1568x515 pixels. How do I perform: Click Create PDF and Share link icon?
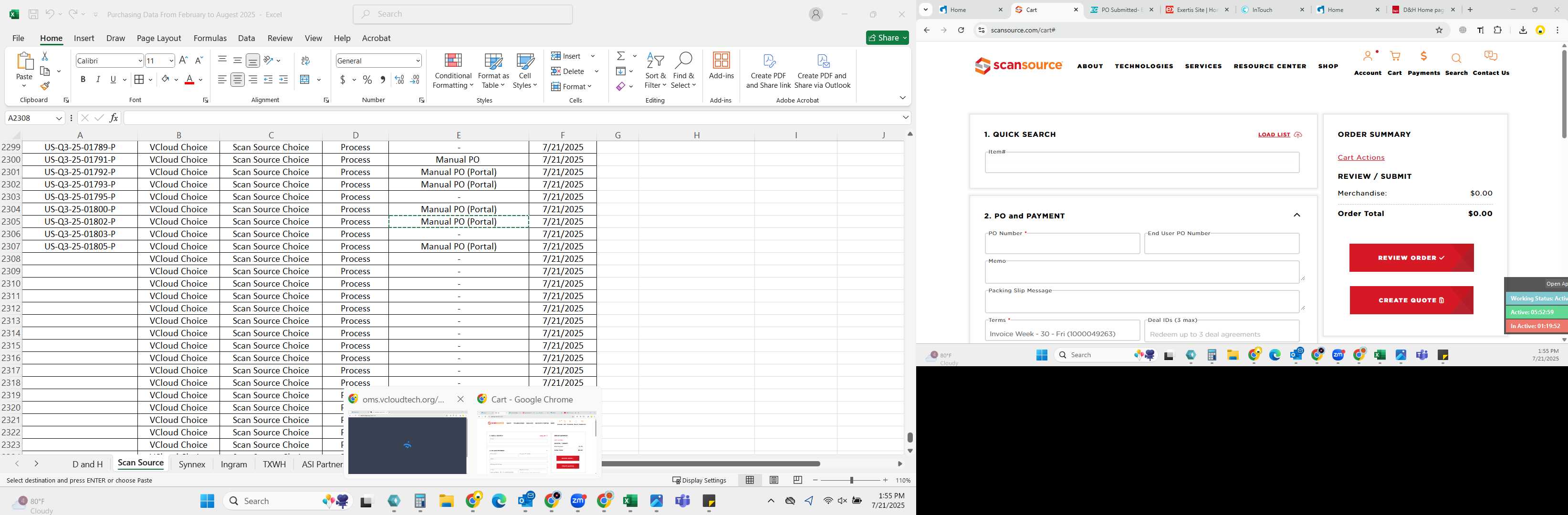(768, 71)
